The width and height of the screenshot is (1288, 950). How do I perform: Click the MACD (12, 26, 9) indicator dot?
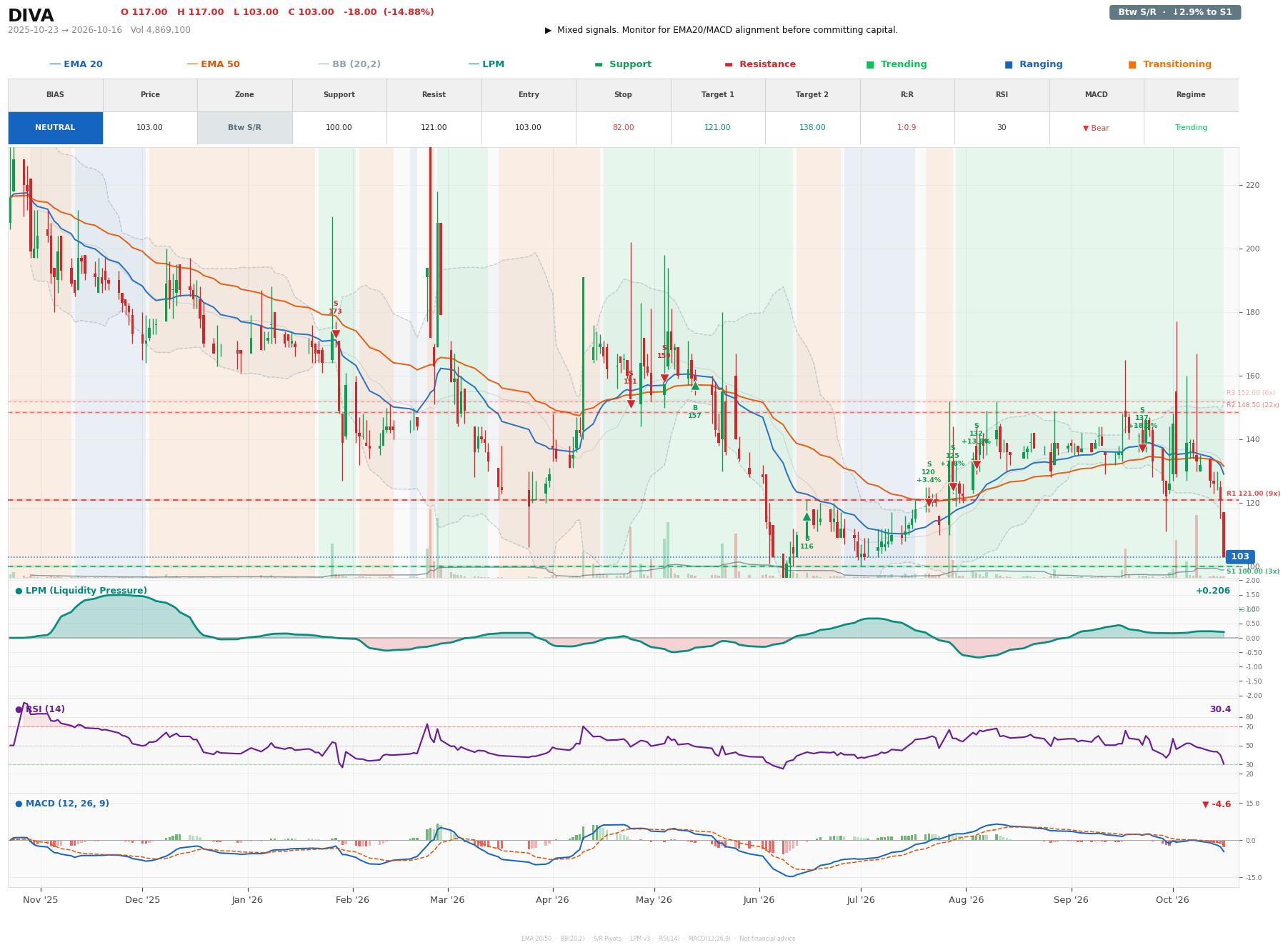click(x=19, y=804)
